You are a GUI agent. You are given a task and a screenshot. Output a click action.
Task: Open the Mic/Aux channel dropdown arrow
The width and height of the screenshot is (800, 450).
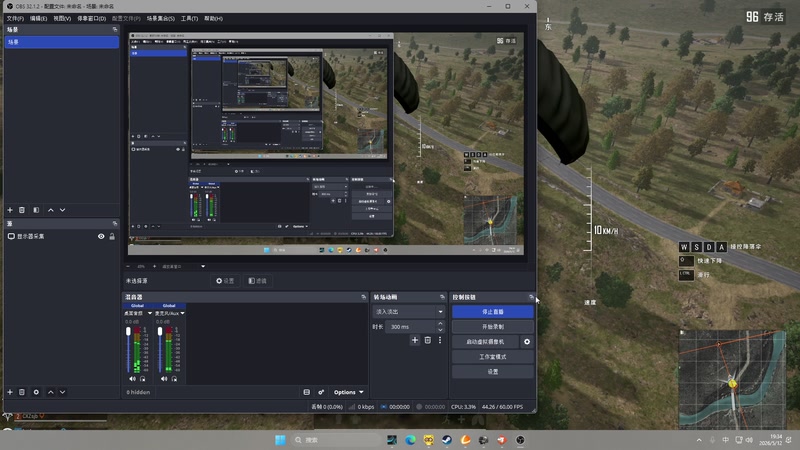coord(182,313)
